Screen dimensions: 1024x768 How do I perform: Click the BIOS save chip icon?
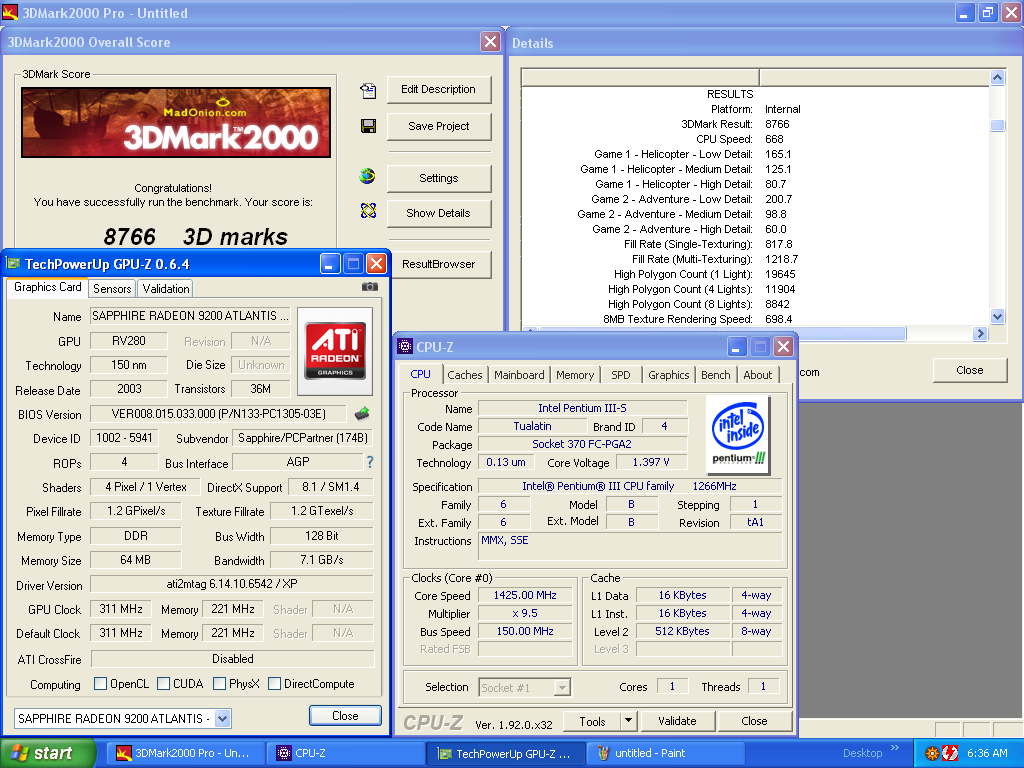362,413
